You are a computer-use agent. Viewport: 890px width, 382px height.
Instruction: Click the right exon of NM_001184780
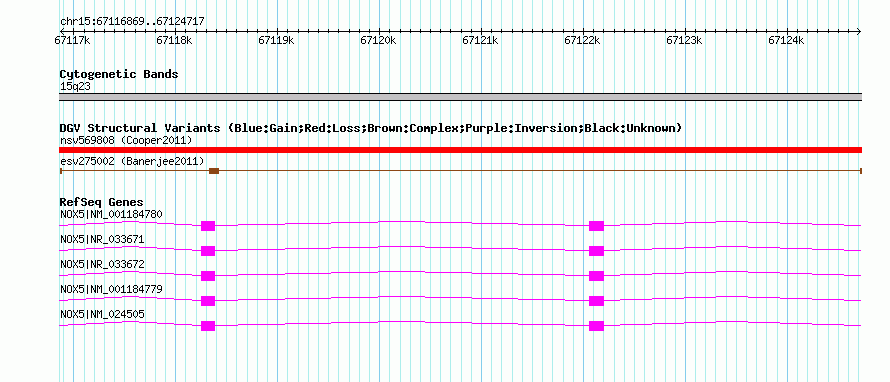(596, 226)
